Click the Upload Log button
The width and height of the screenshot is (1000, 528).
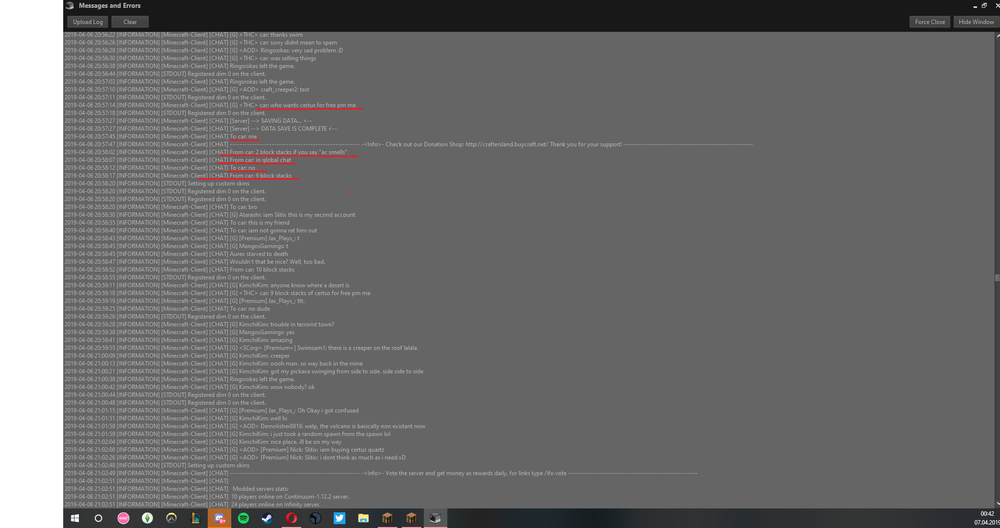click(x=88, y=22)
